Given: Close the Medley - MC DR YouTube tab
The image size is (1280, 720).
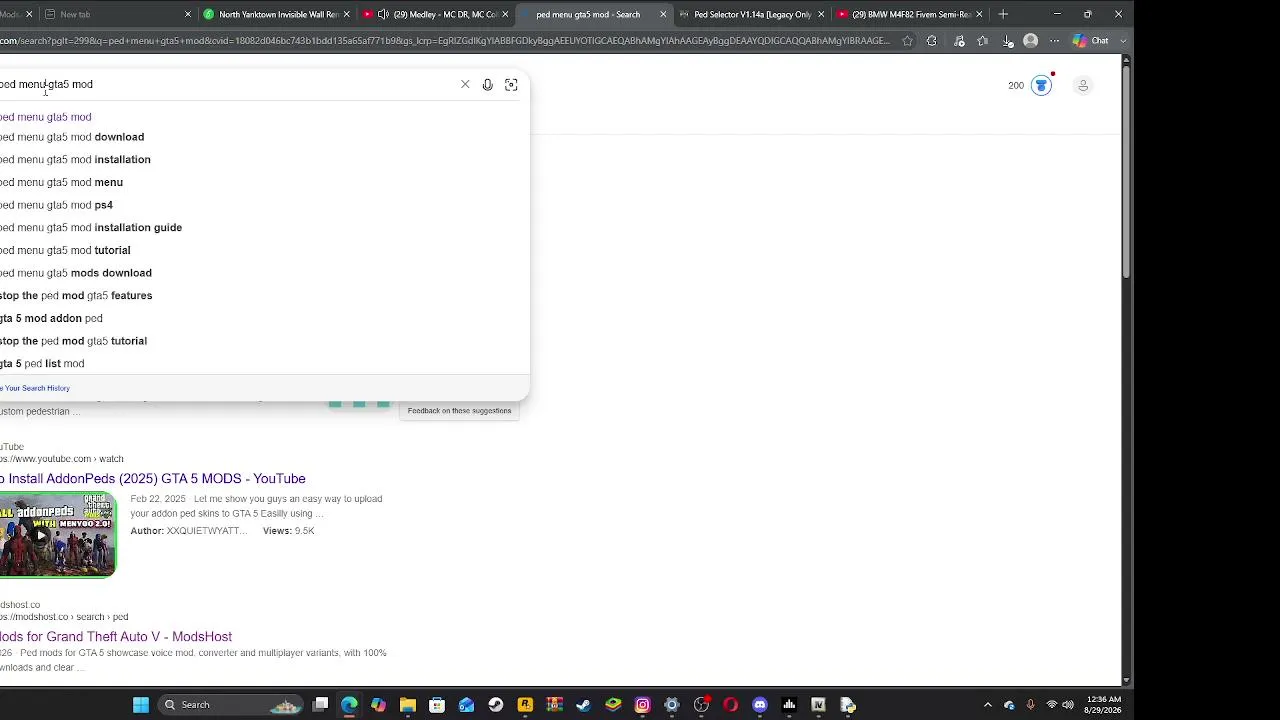Looking at the screenshot, I should click(x=505, y=14).
